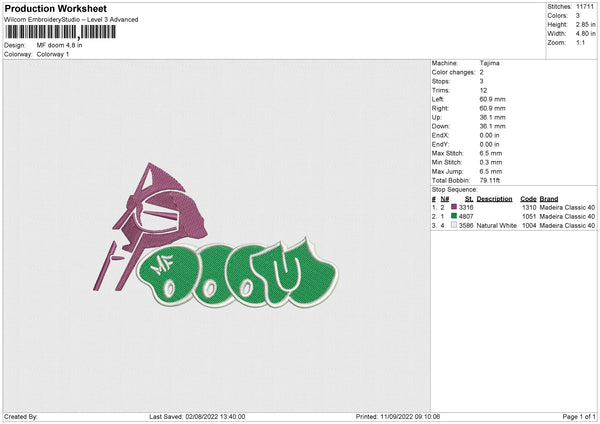Click the 'Brand' column header

549,199
